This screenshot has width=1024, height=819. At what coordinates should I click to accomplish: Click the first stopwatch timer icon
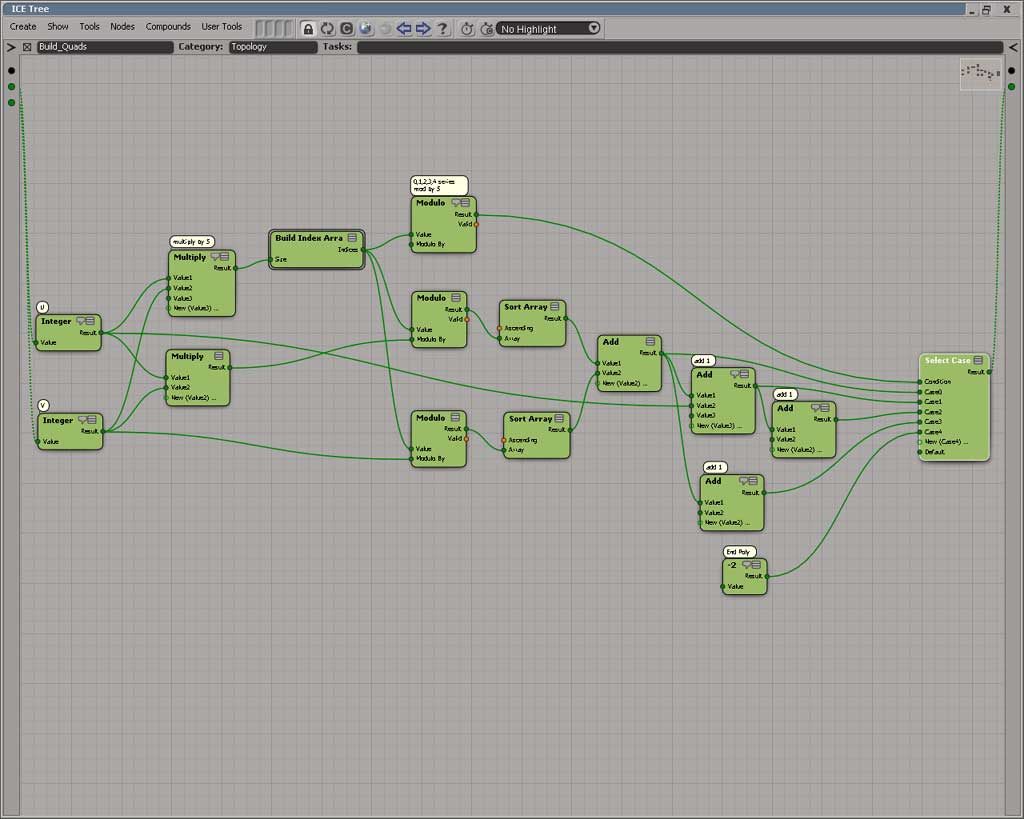tap(467, 28)
